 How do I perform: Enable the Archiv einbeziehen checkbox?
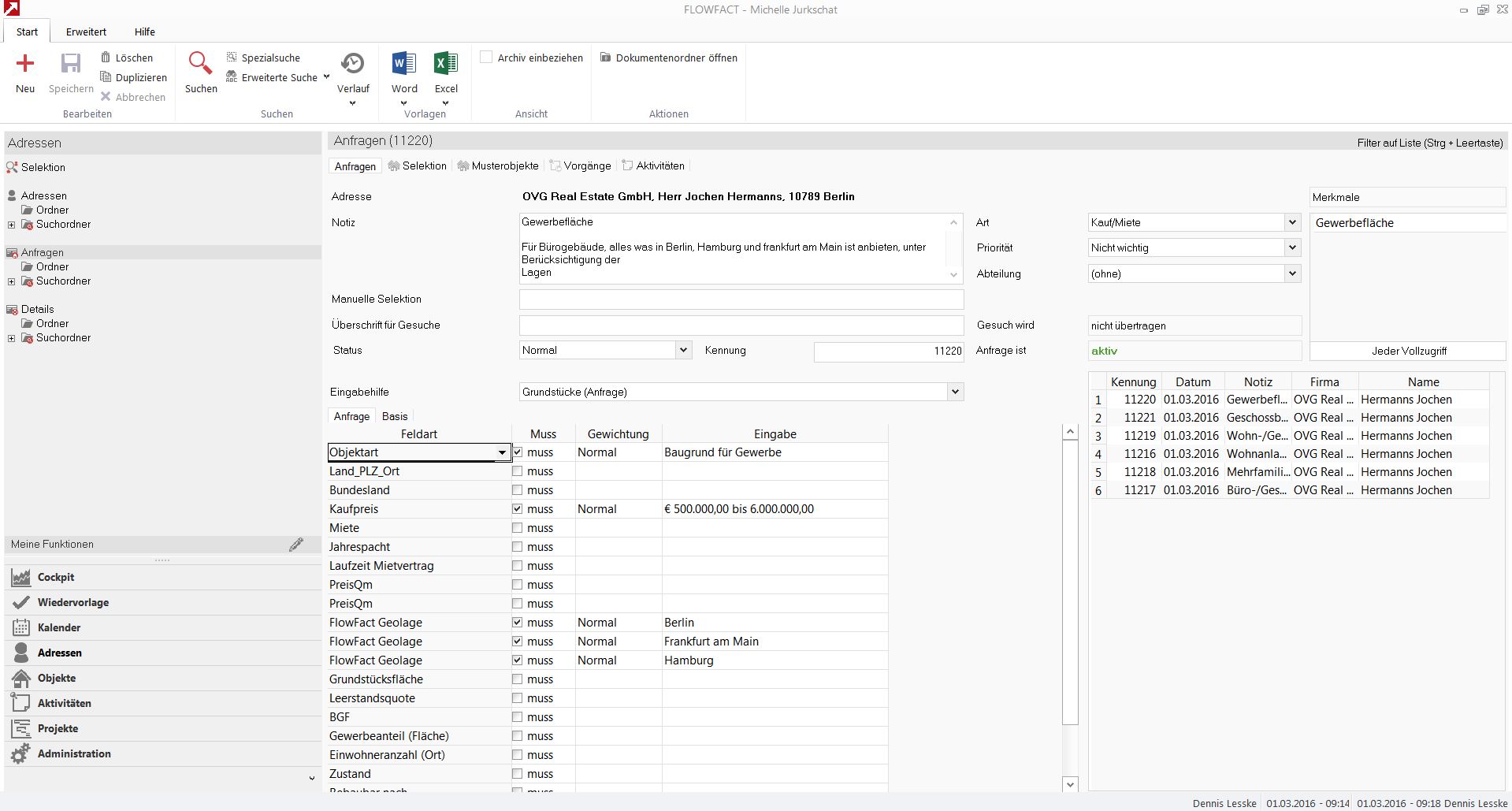[x=487, y=58]
